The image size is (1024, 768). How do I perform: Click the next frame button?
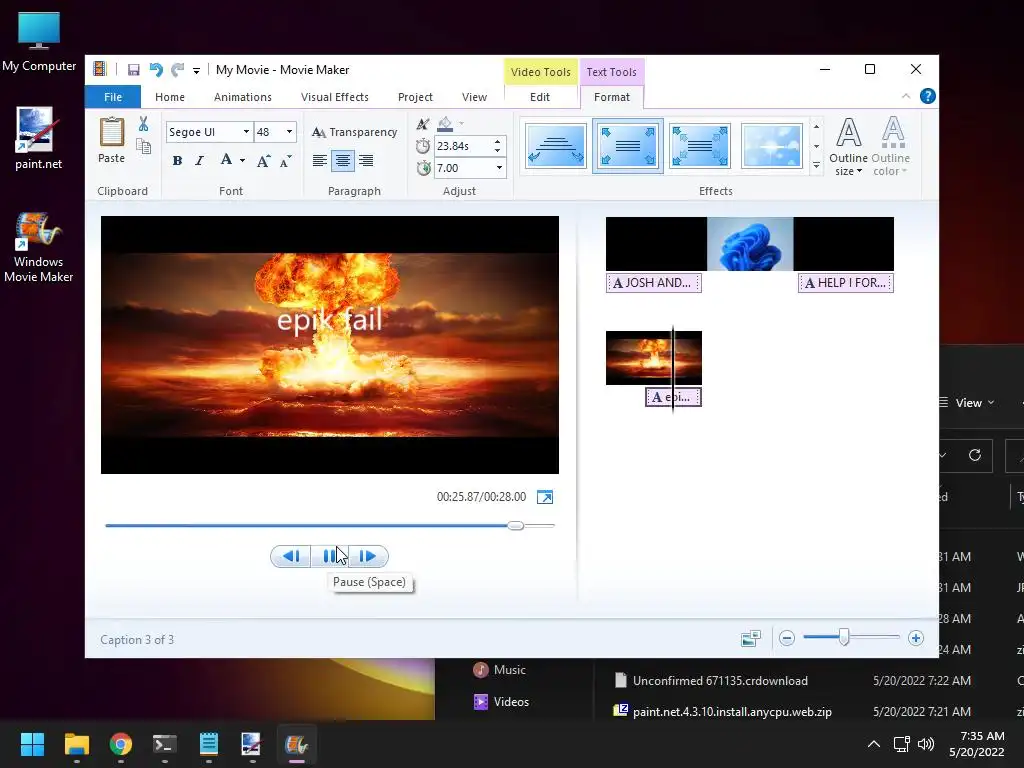pos(369,556)
